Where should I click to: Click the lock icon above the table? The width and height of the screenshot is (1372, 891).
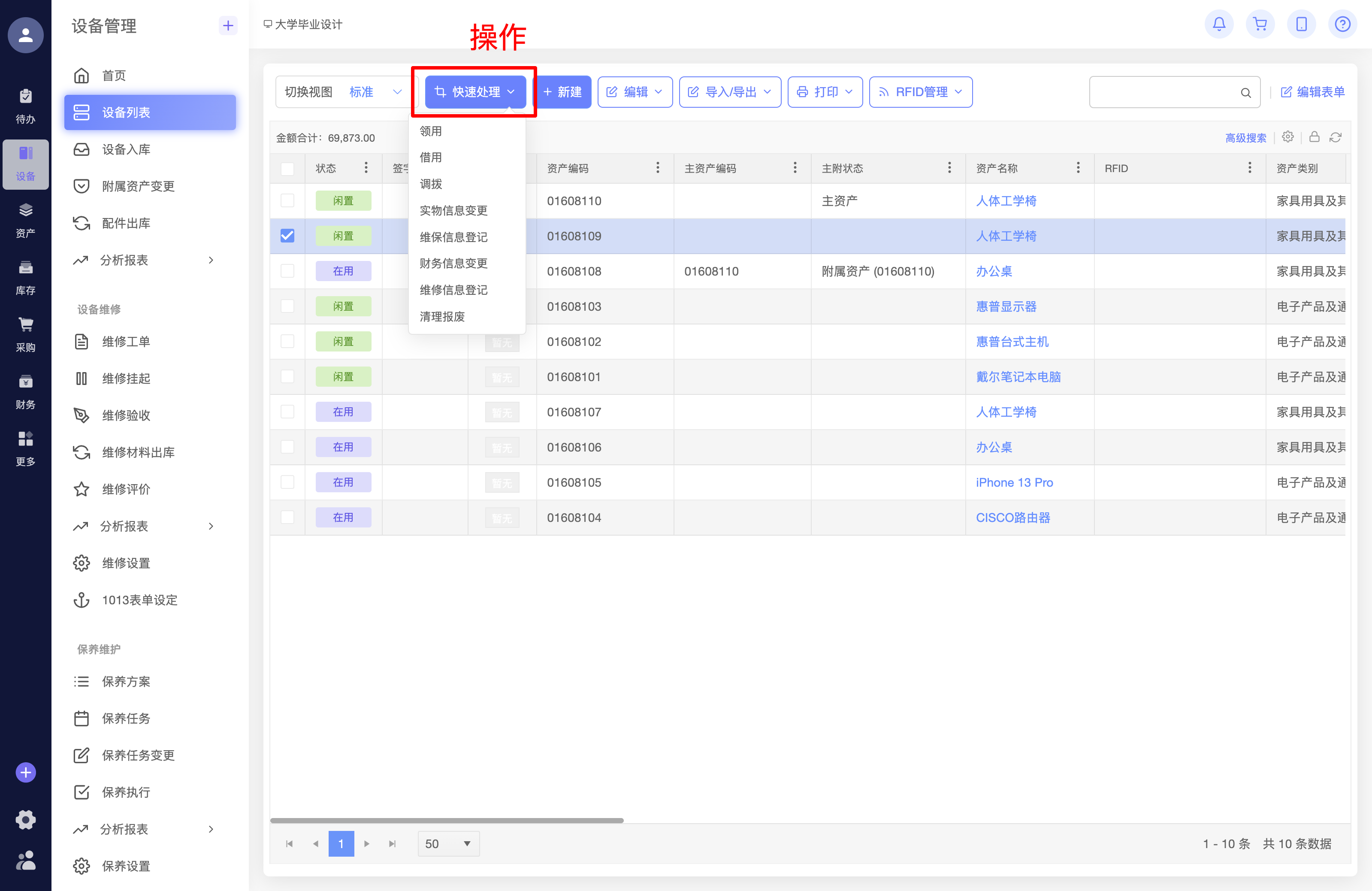pyautogui.click(x=1315, y=136)
